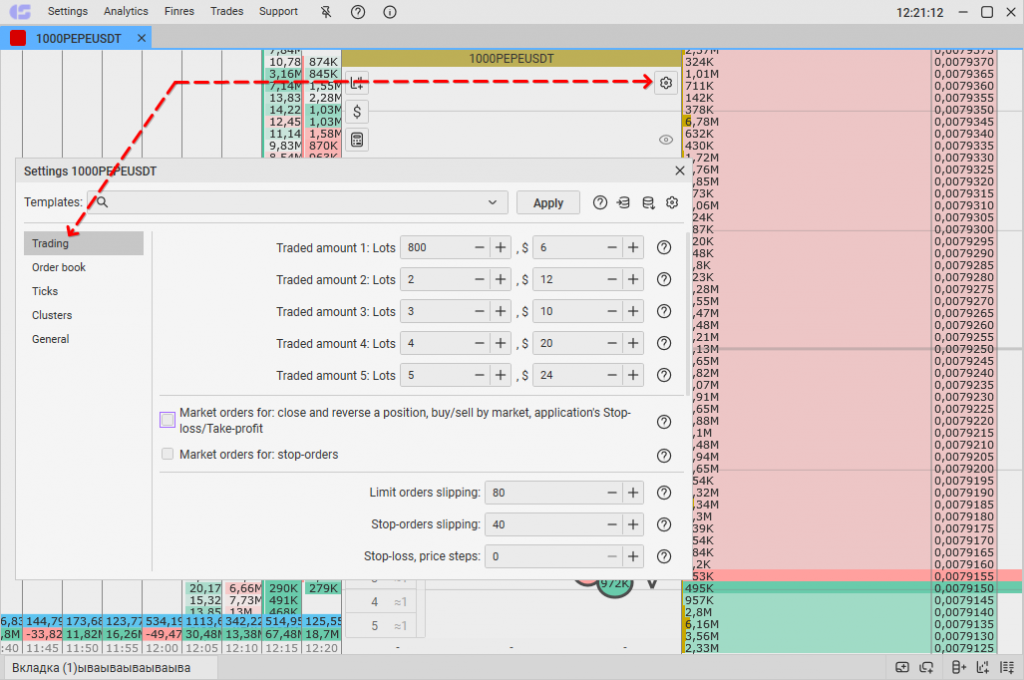Open the Analytics menu
Image resolution: width=1024 pixels, height=680 pixels.
coord(126,12)
